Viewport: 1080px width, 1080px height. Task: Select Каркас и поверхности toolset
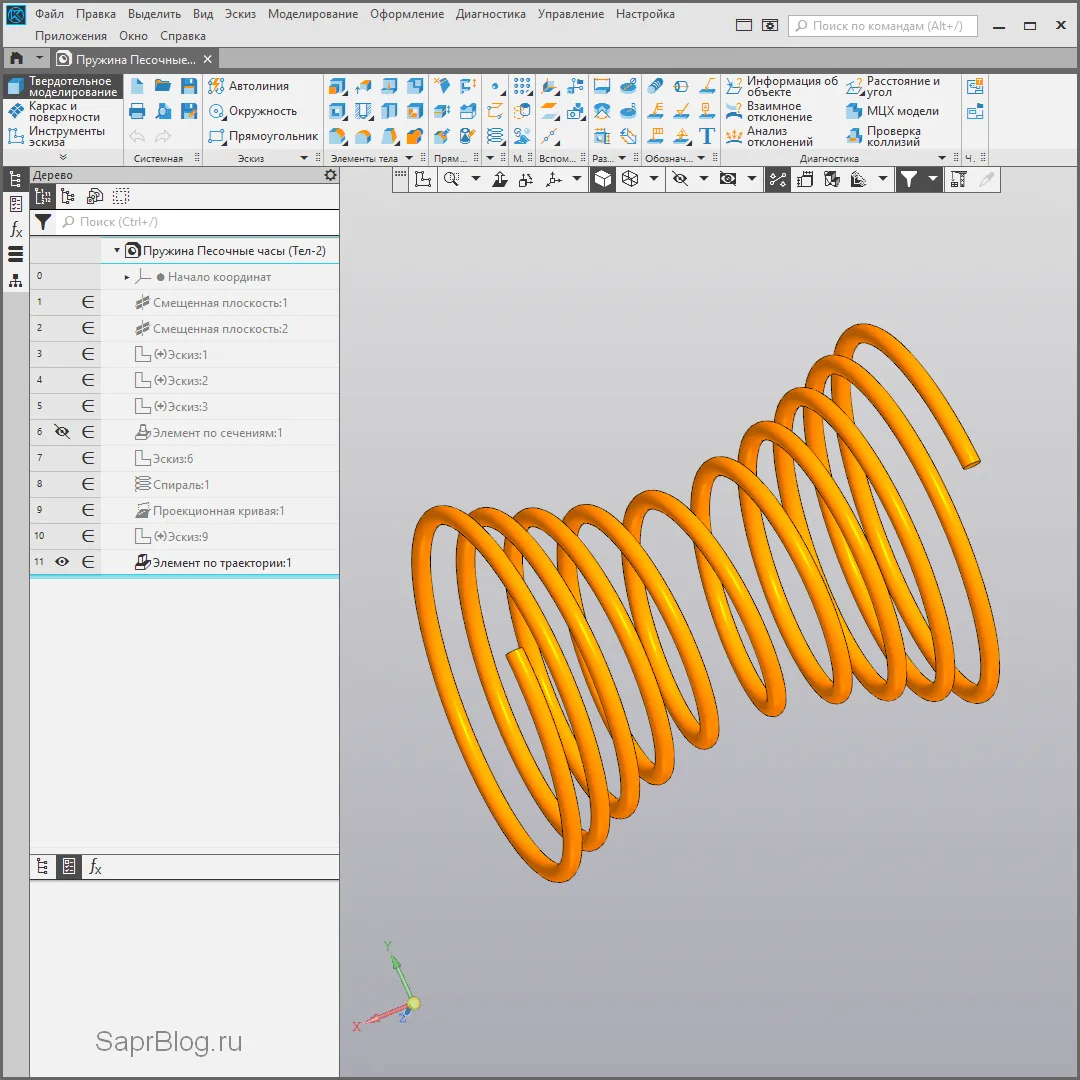pos(64,111)
